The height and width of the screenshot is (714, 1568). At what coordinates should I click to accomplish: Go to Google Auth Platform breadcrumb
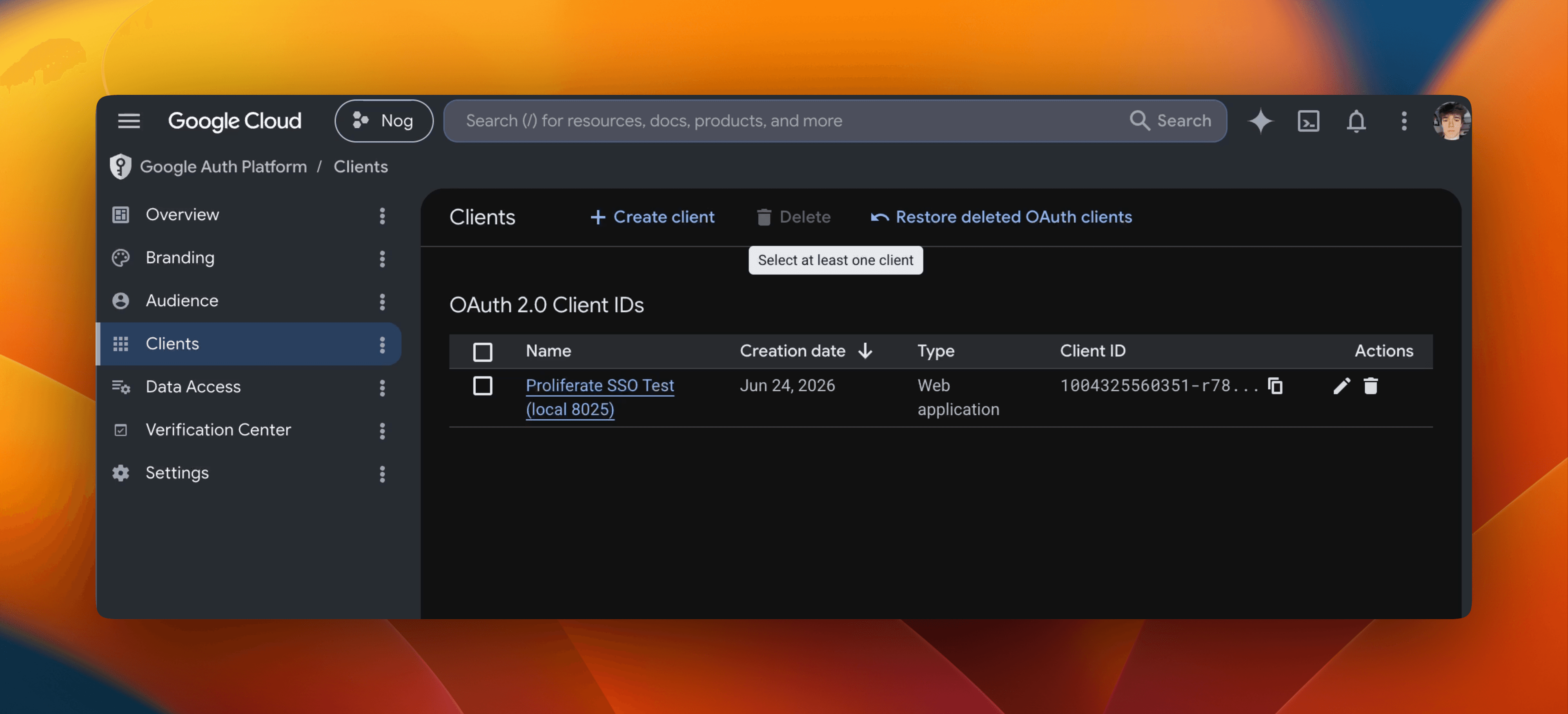click(x=223, y=166)
